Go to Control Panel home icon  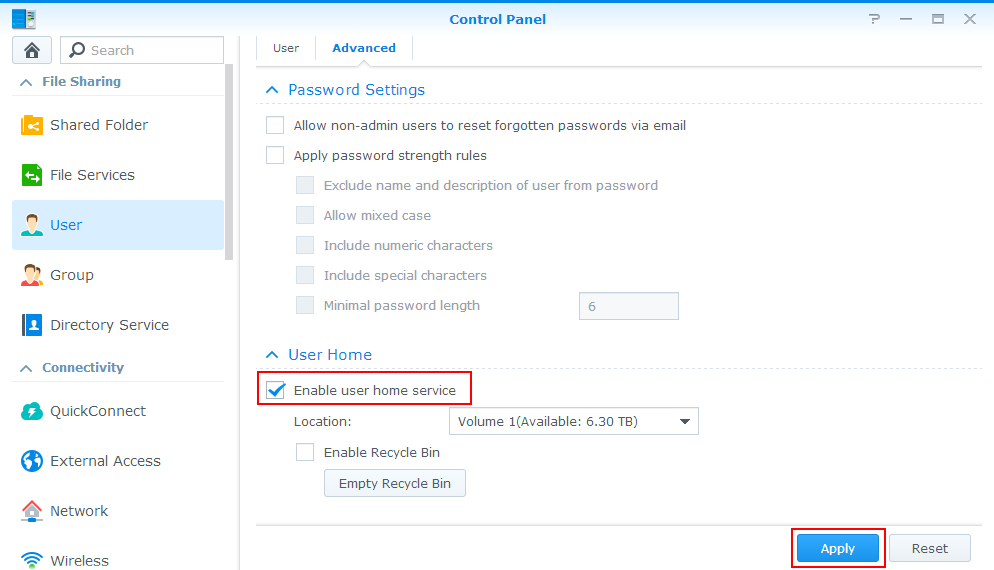click(32, 50)
